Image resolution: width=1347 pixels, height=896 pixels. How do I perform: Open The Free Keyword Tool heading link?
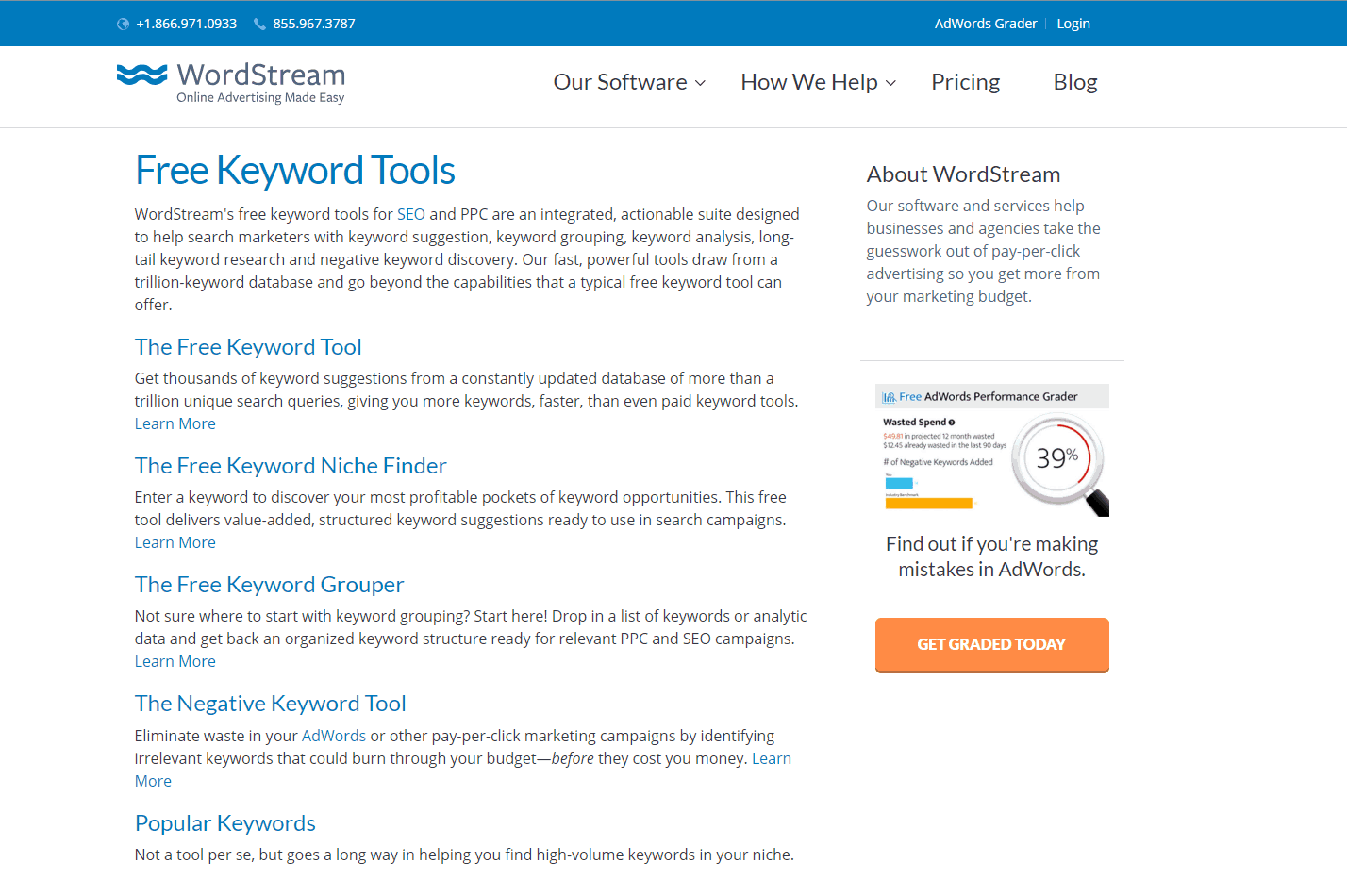pyautogui.click(x=248, y=347)
